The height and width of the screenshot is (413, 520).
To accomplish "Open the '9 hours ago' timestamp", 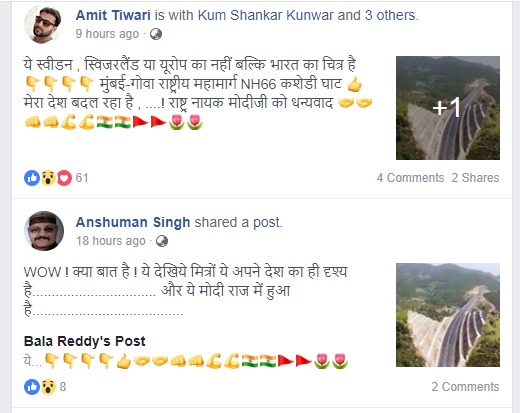I will [107, 34].
